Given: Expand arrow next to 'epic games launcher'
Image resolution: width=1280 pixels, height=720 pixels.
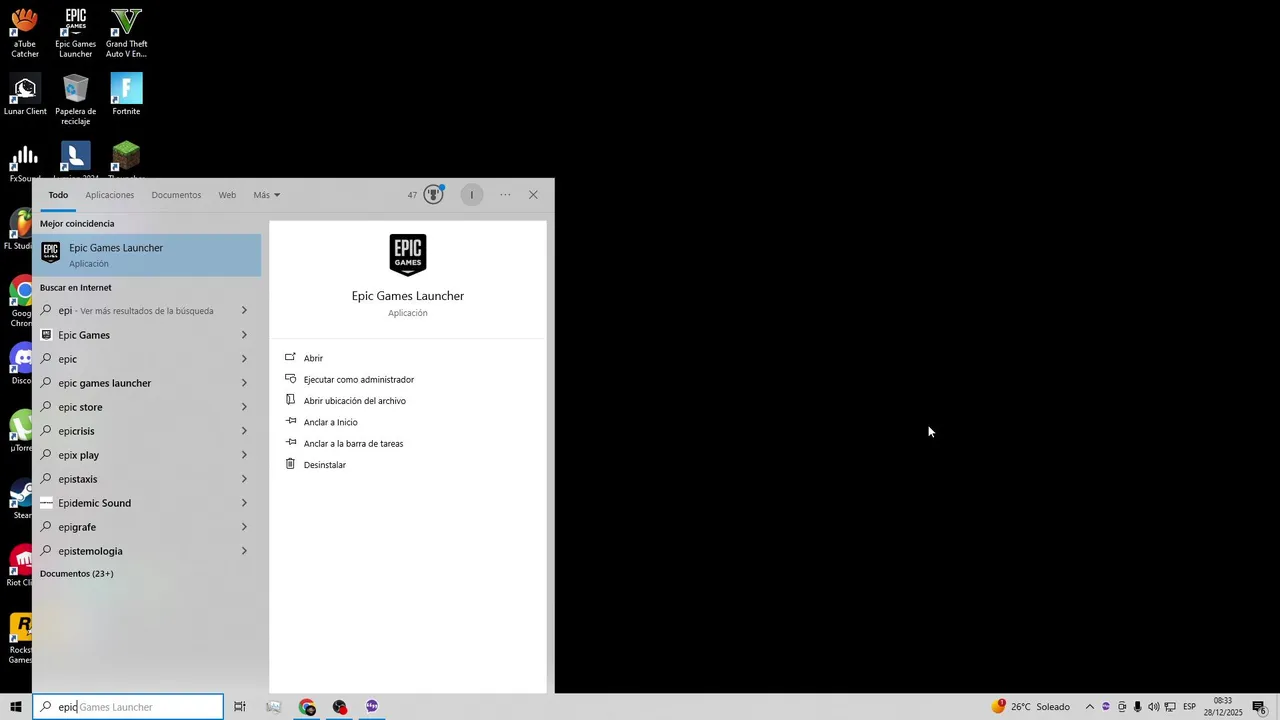Looking at the screenshot, I should coord(244,383).
